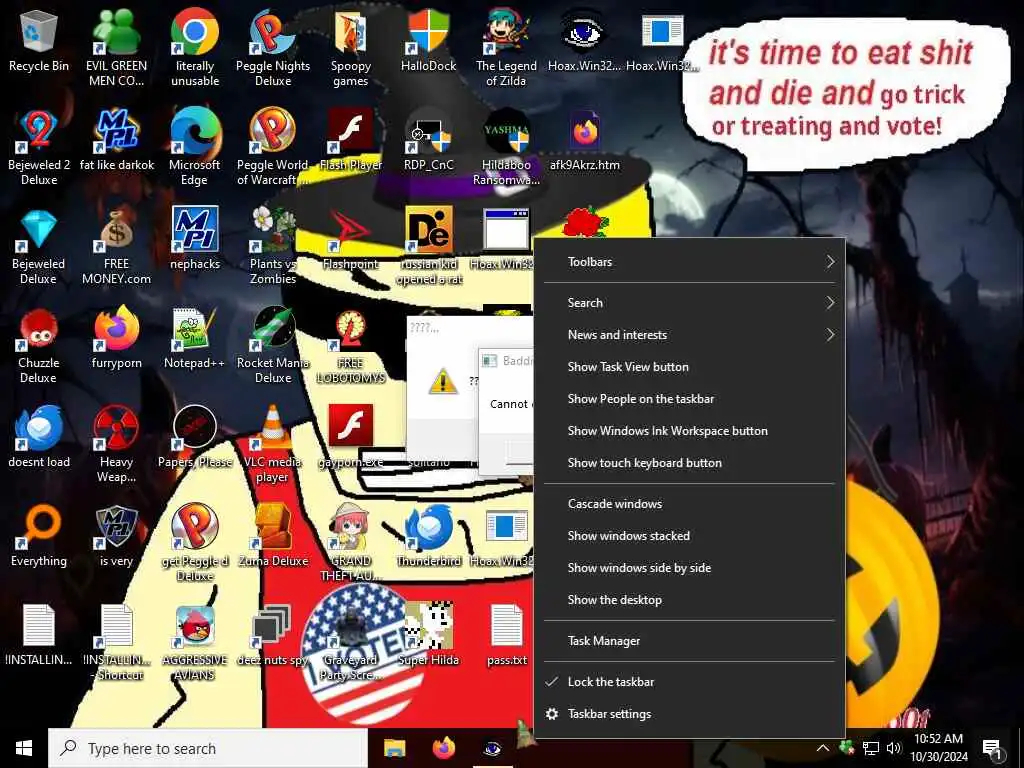Open the notification center icon
1024x768 pixels.
click(x=993, y=748)
